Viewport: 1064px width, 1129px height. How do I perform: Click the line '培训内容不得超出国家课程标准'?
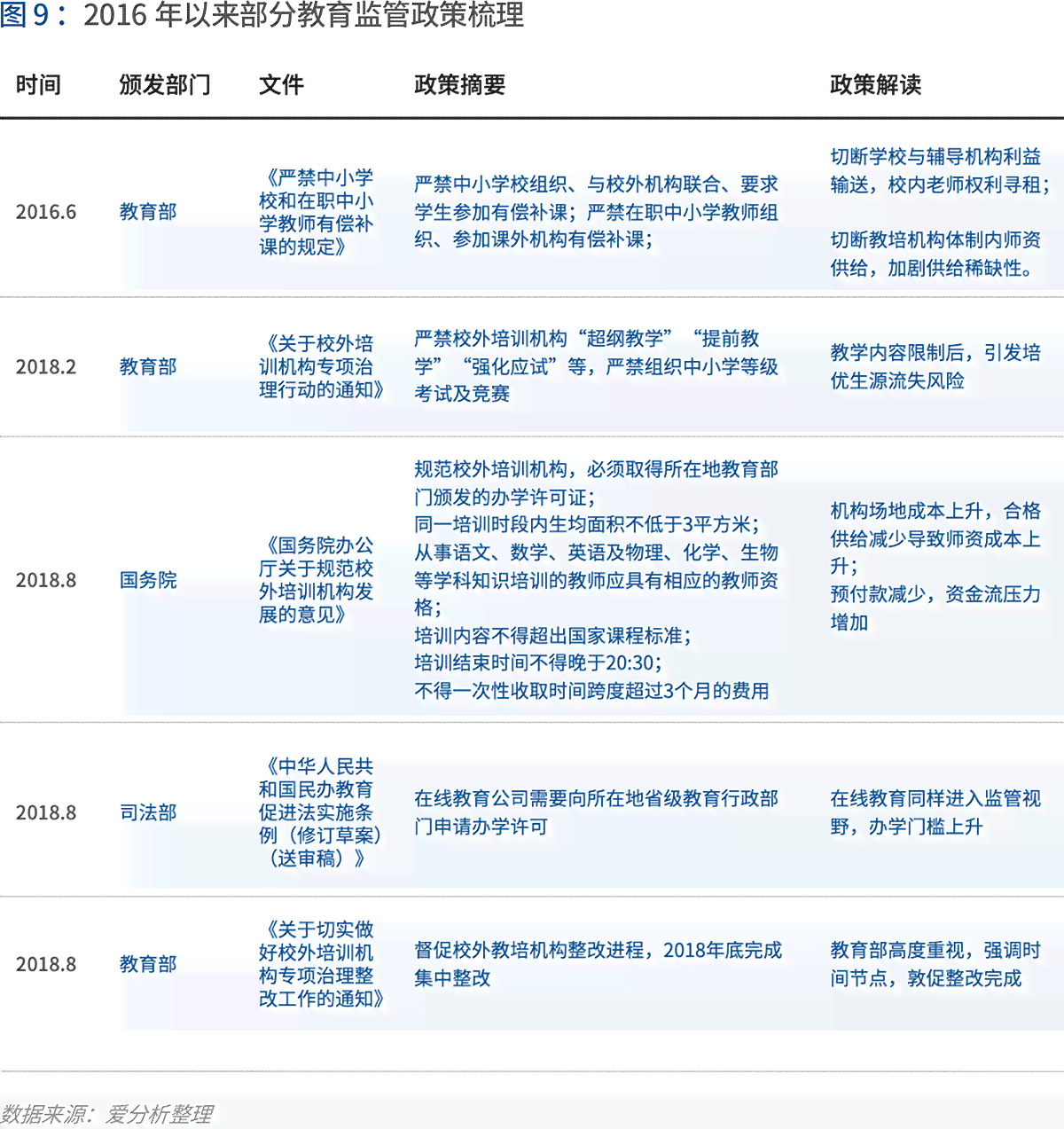[552, 636]
